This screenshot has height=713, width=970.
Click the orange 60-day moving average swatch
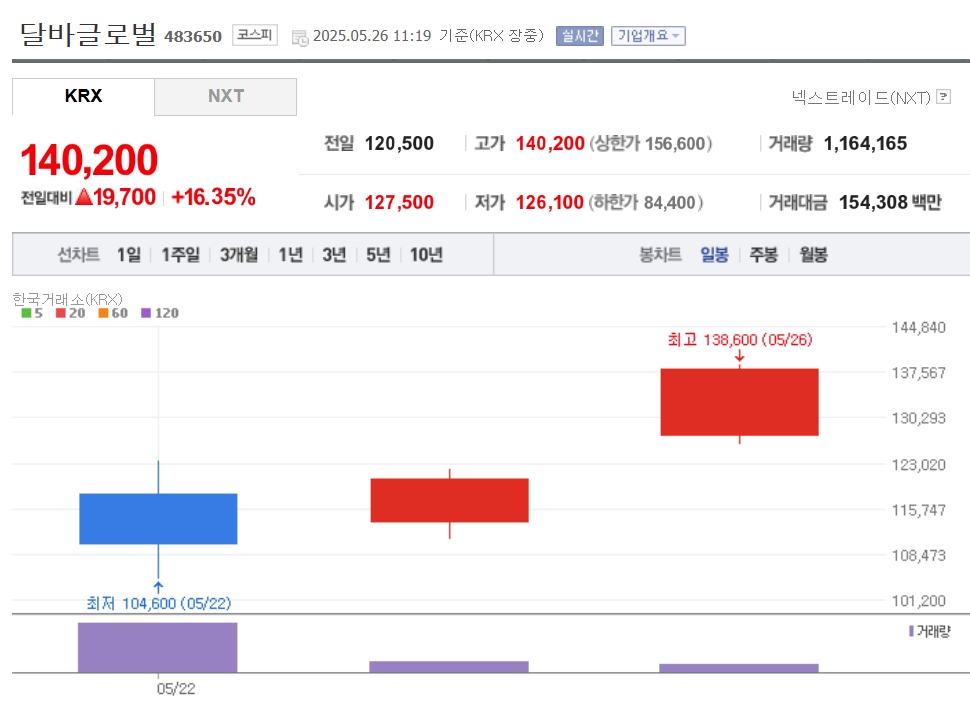tap(103, 313)
